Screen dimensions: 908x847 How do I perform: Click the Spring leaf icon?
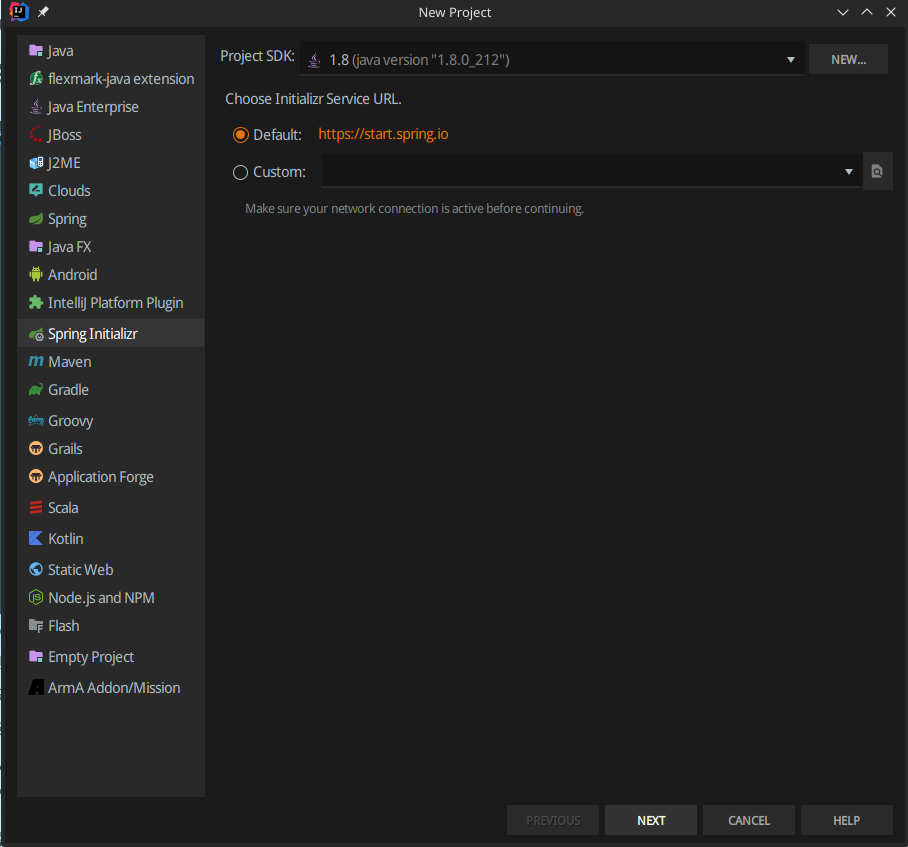36,219
